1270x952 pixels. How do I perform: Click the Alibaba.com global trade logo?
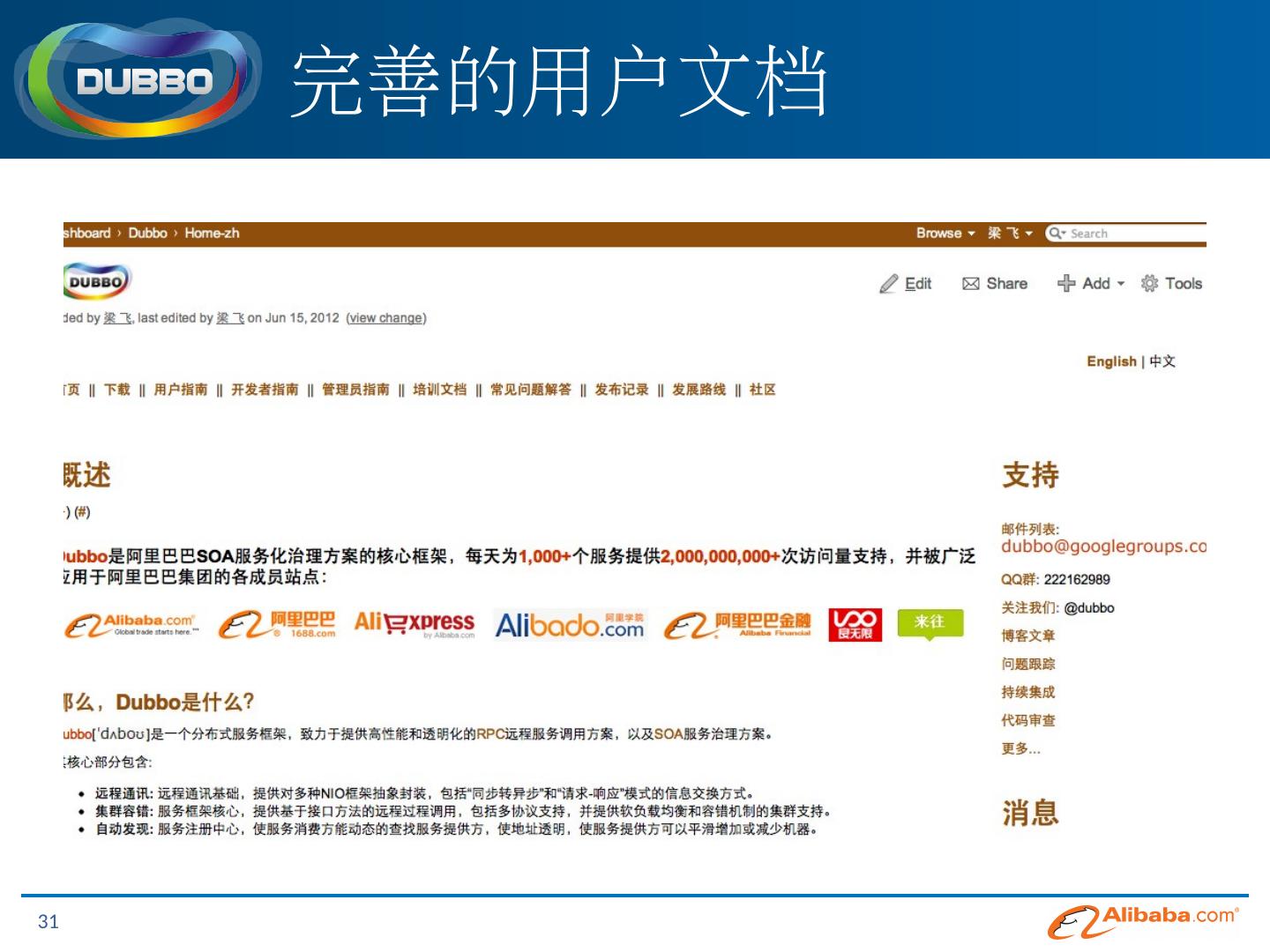coord(131,625)
